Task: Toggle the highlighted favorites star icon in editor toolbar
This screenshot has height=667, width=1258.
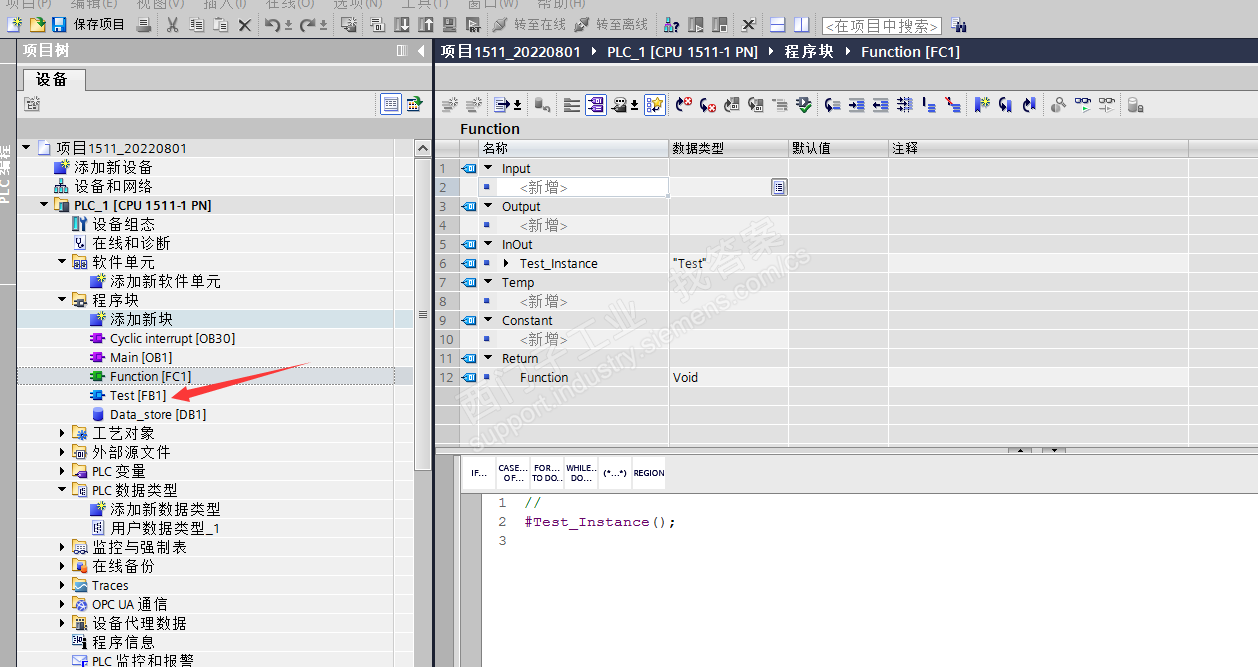Action: click(655, 105)
